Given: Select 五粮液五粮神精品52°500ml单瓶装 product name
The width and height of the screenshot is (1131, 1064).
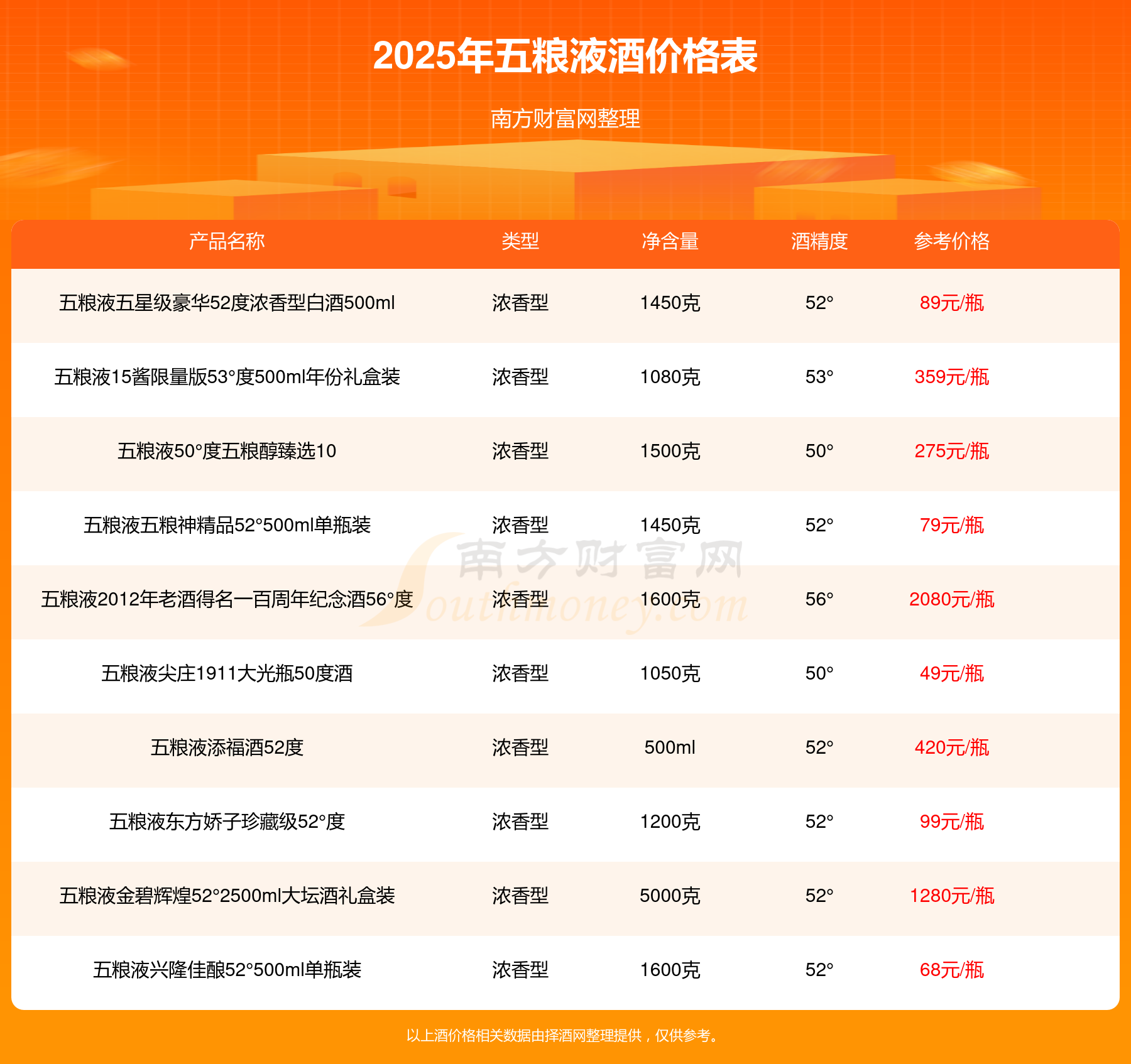Looking at the screenshot, I should click(227, 525).
